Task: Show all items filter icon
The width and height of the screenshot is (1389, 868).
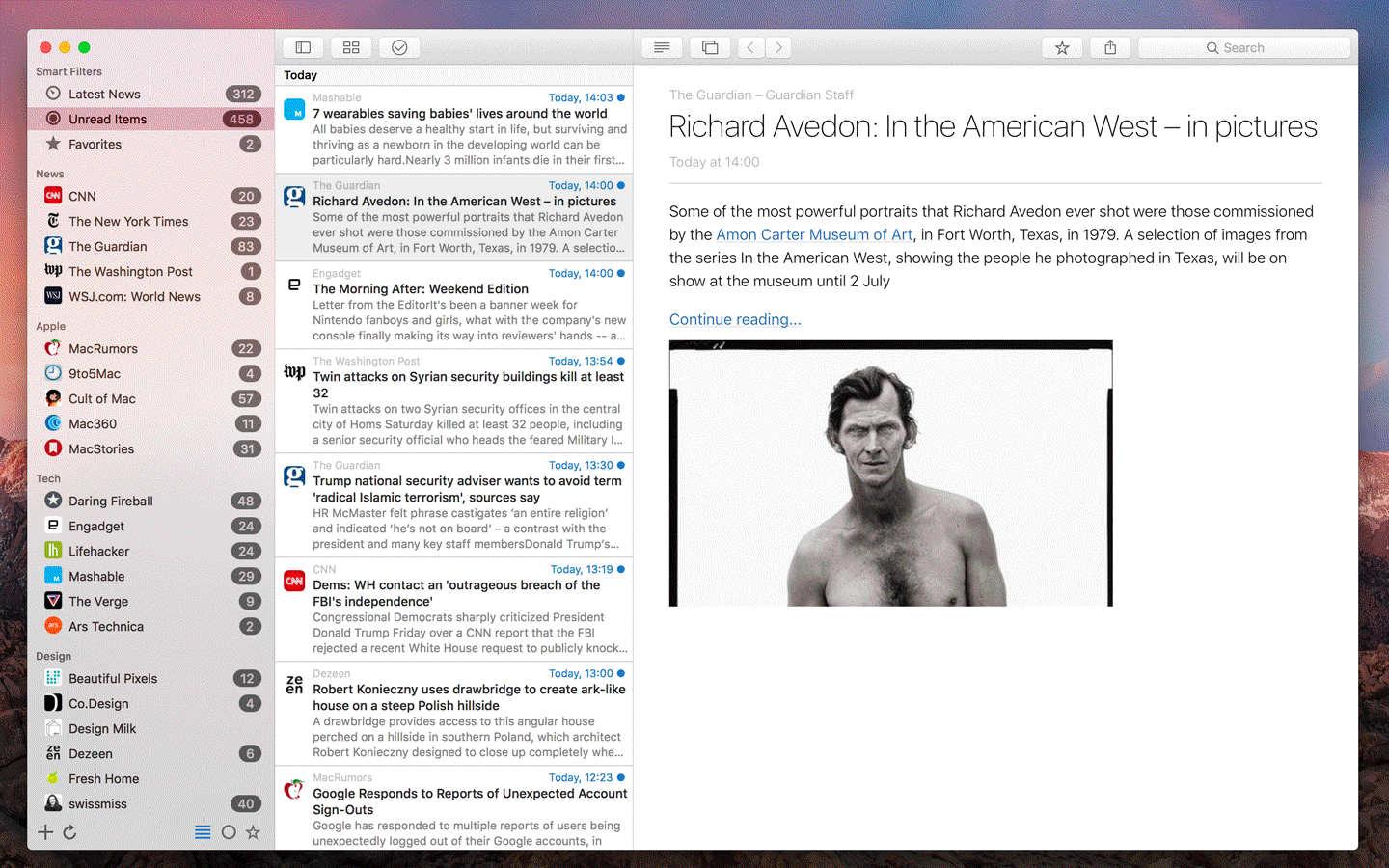Action: 203,832
